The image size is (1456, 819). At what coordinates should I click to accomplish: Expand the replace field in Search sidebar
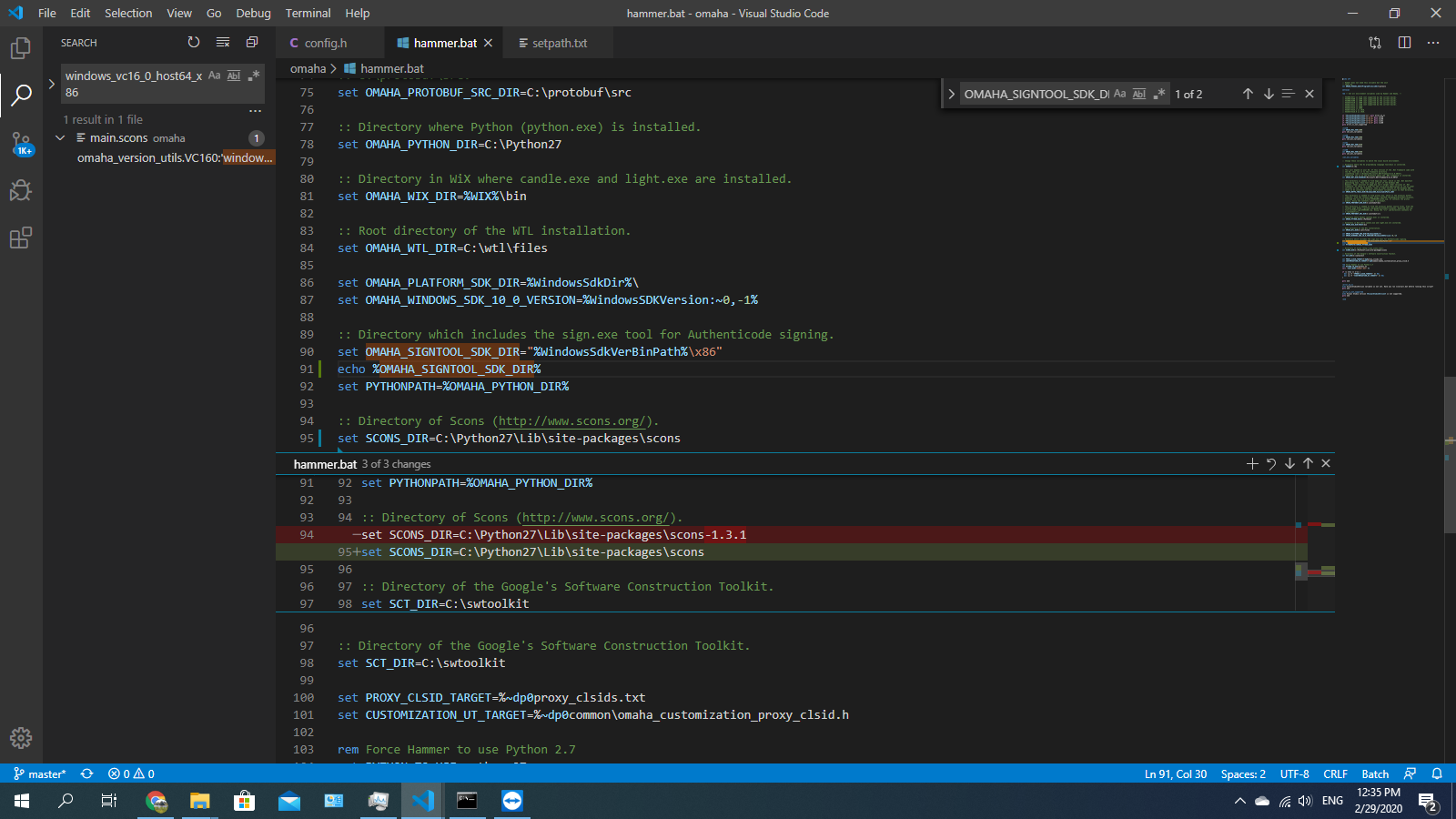[52, 84]
